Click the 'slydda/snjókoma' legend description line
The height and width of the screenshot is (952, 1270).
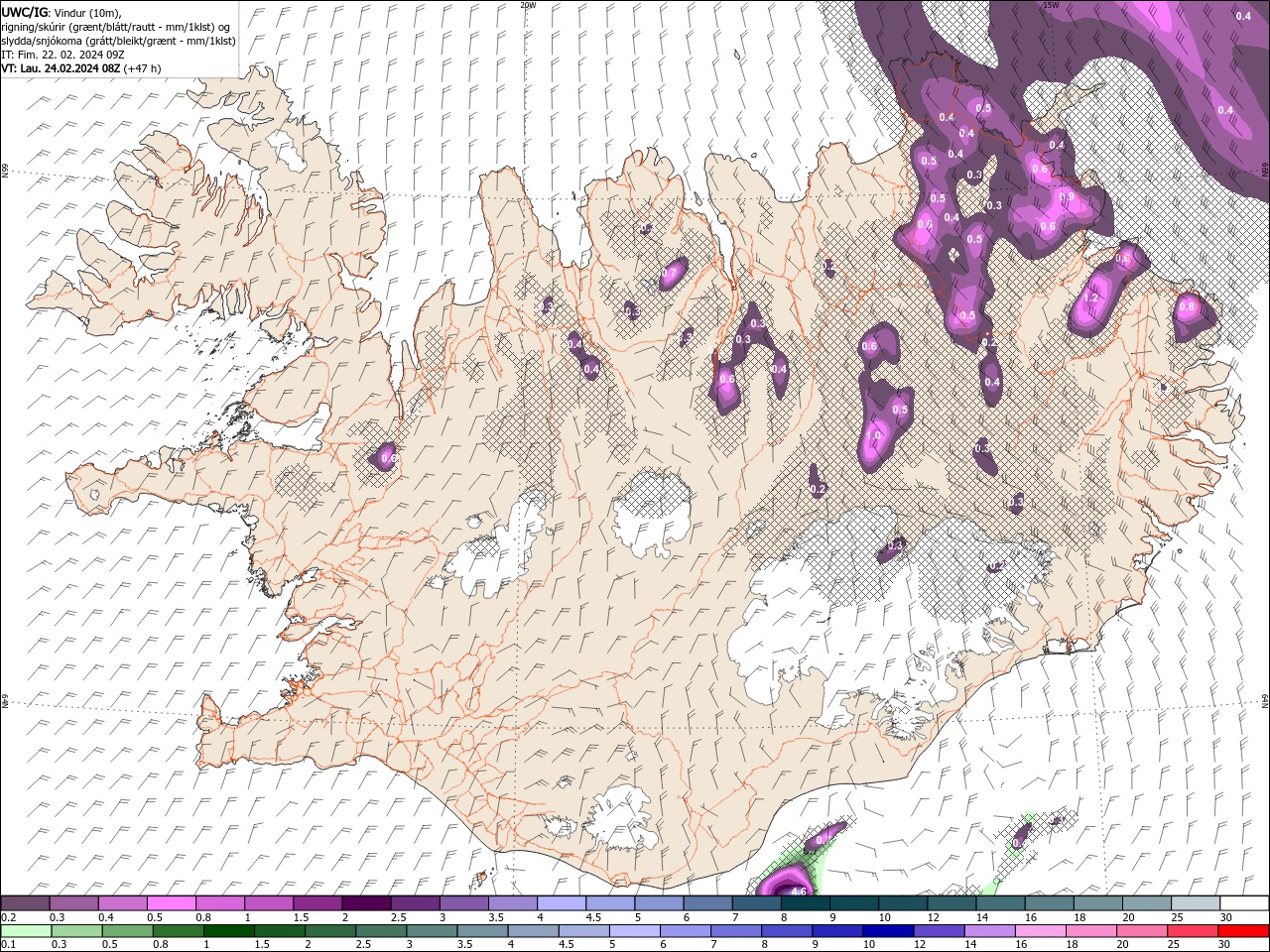coord(118,41)
